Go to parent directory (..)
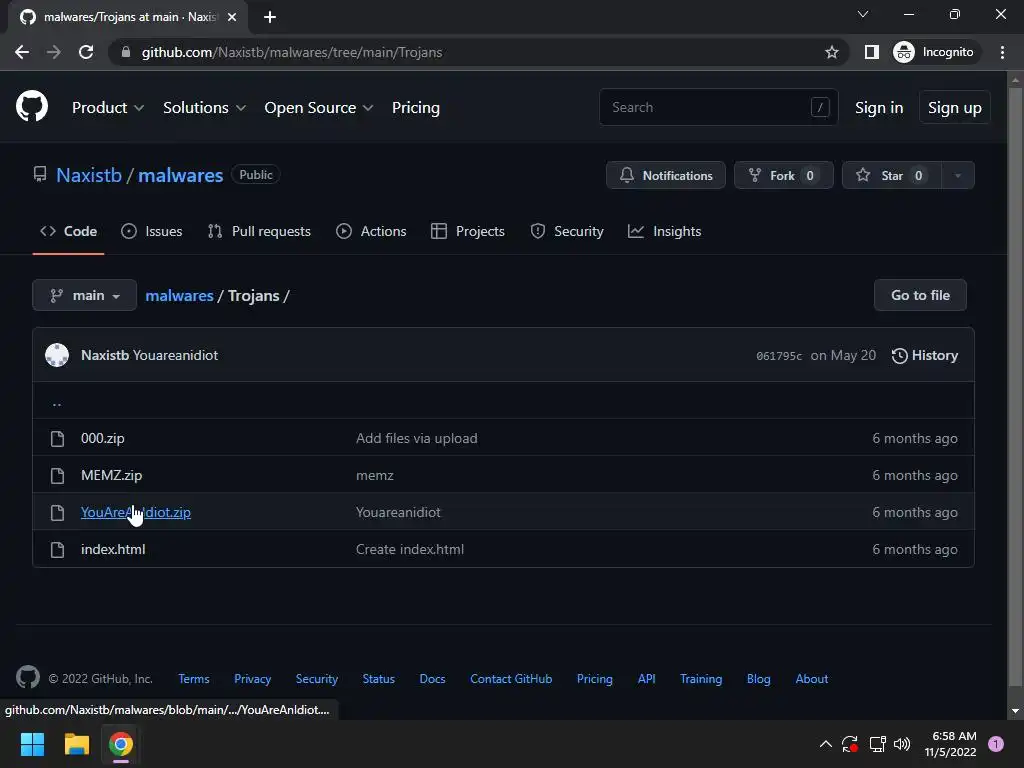The height and width of the screenshot is (768, 1024). [57, 402]
